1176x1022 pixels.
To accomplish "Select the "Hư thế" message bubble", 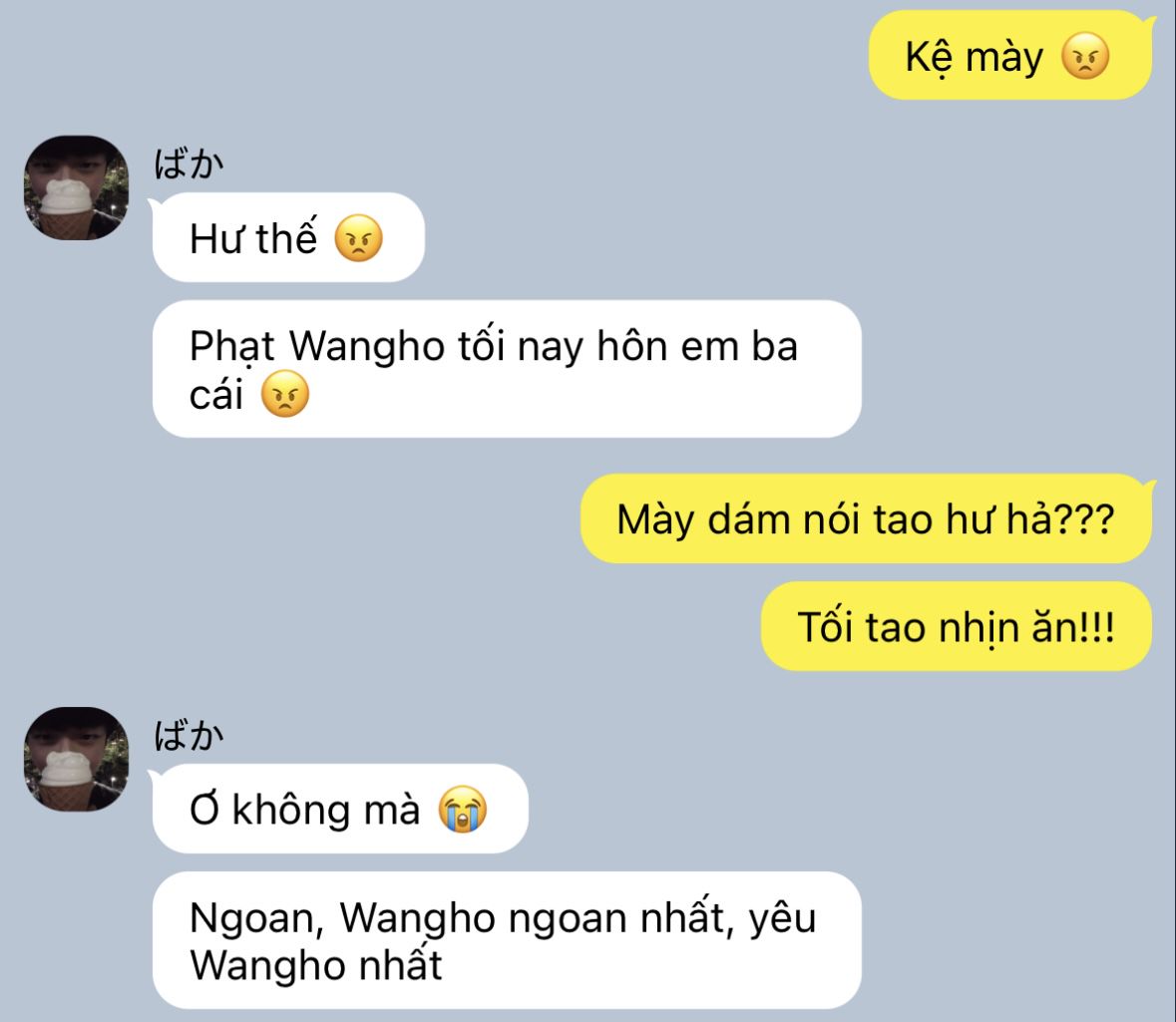I will 288,237.
